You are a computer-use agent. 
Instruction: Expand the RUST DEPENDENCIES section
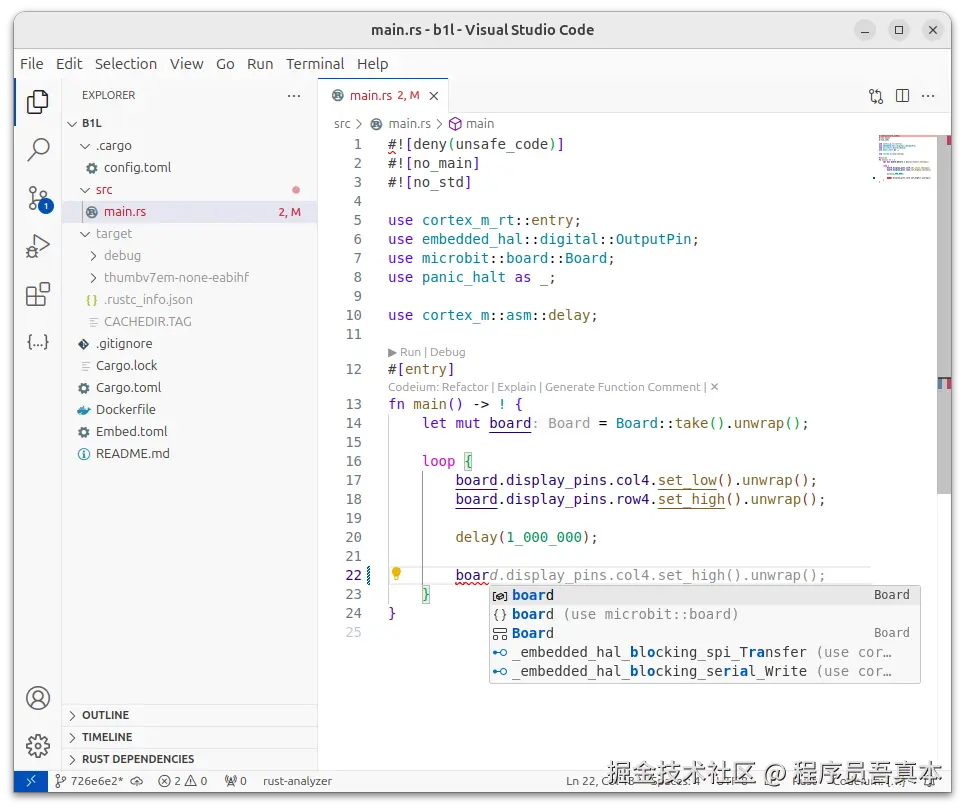190,759
